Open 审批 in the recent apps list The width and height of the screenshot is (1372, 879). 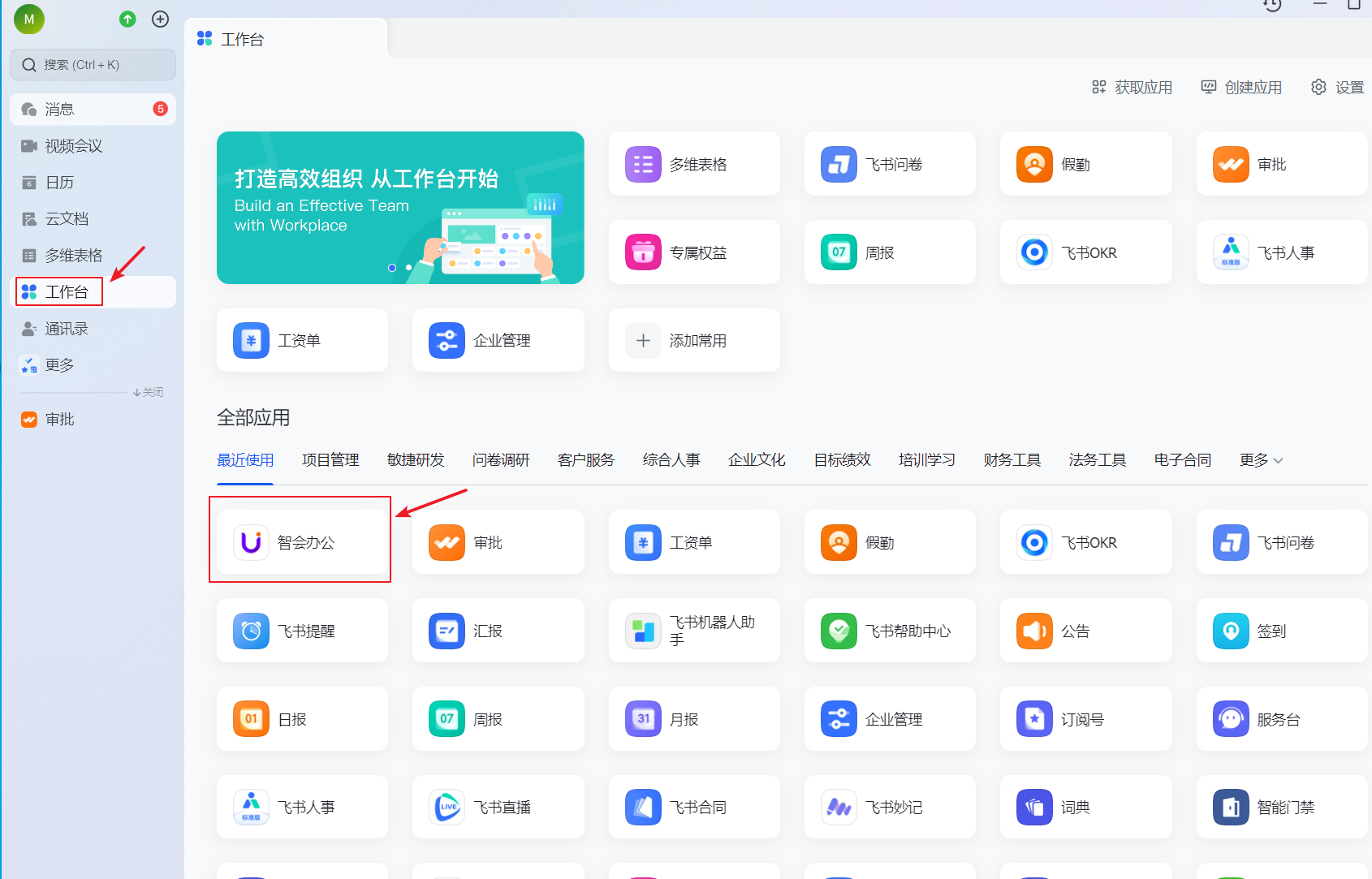498,542
